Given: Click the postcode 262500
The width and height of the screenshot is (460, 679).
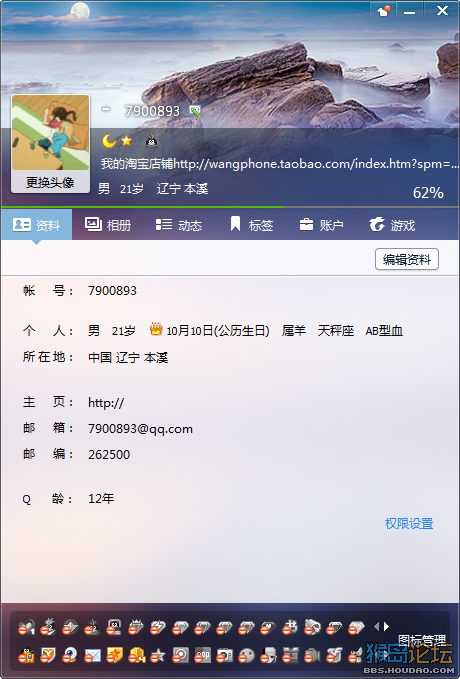Looking at the screenshot, I should (109, 455).
